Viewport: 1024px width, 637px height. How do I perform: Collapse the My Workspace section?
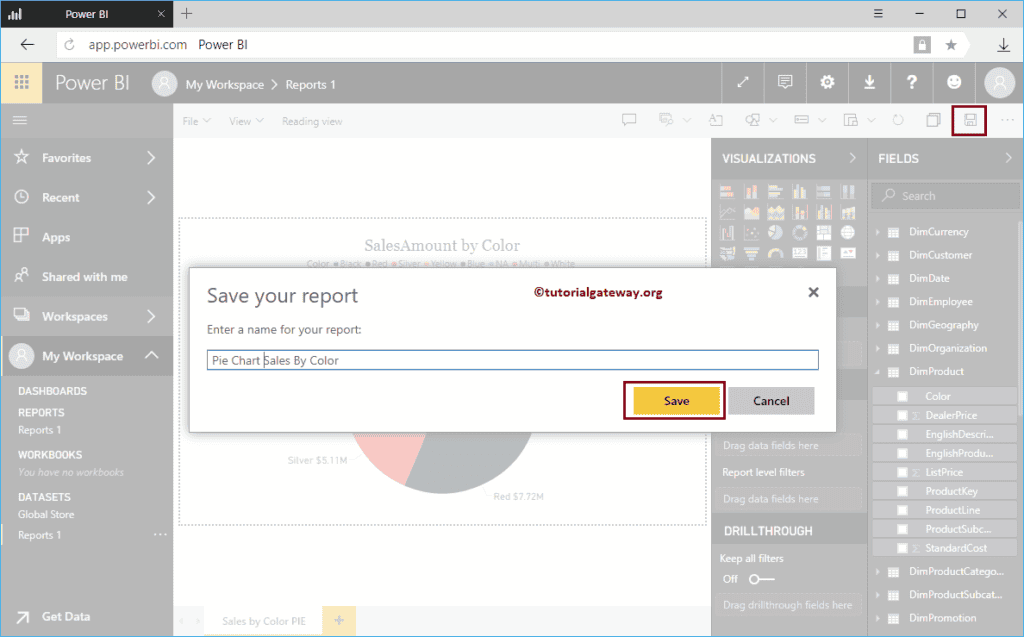(152, 355)
